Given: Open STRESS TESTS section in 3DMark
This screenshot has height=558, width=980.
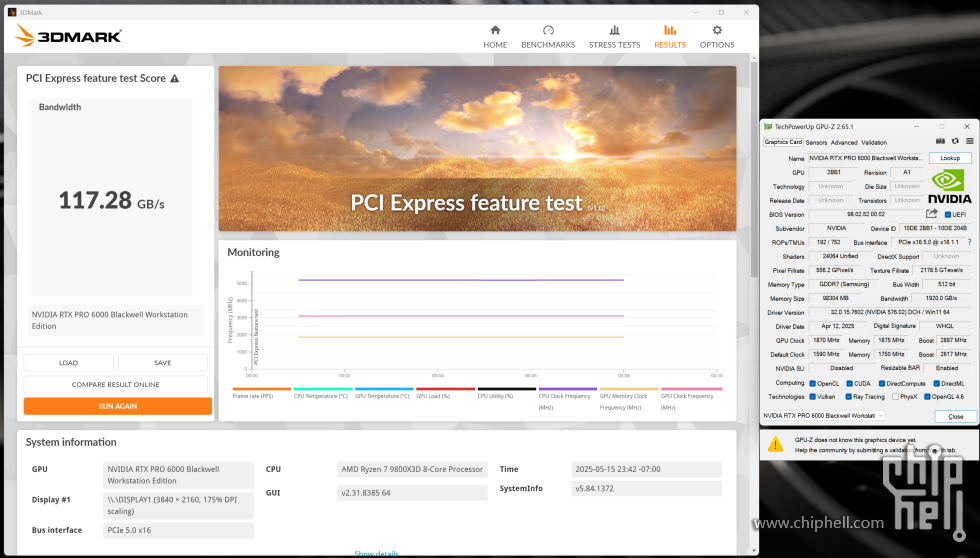Looking at the screenshot, I should coord(614,37).
